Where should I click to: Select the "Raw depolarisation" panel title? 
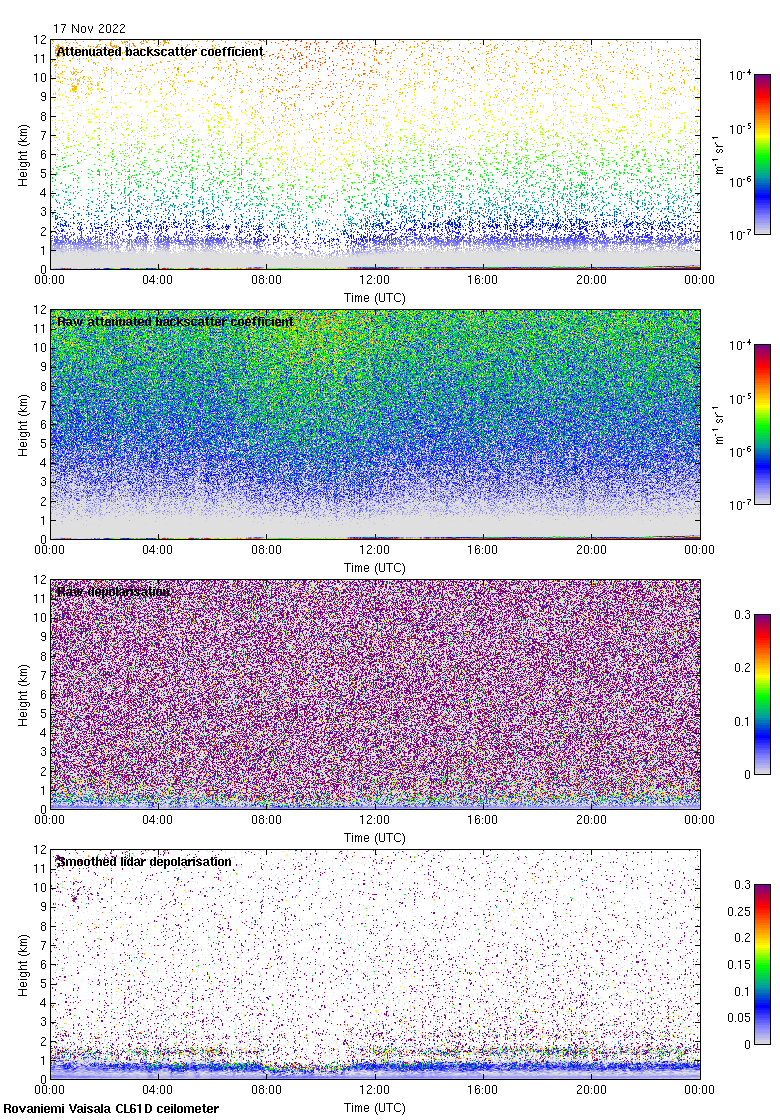coord(113,592)
